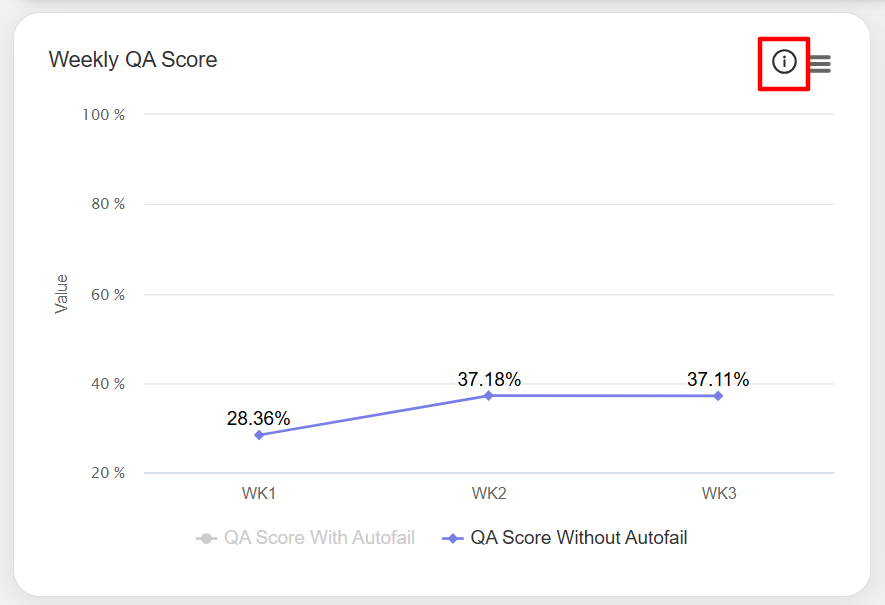Click the info icon beside the chart title
Image resolution: width=885 pixels, height=605 pixels.
click(x=784, y=62)
